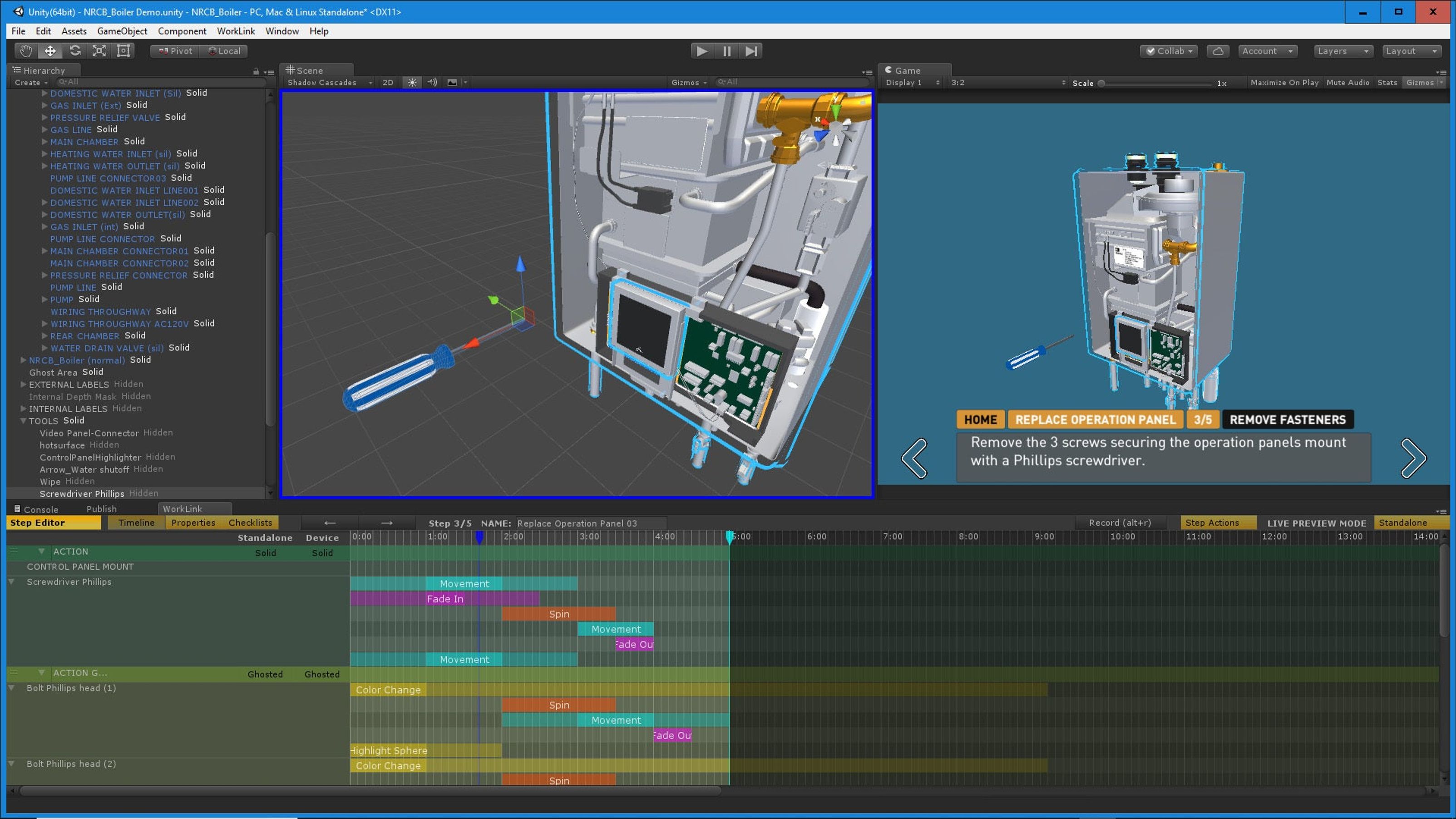Click the Record (alt+r) button
1456x819 pixels.
point(1120,523)
